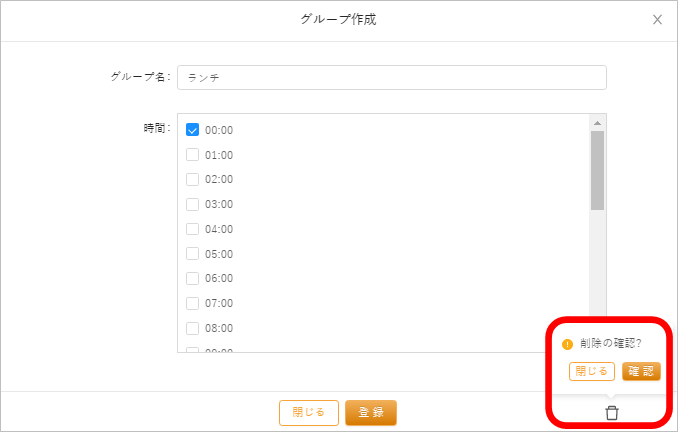
Task: Click the trash delete icon
Action: tap(612, 412)
